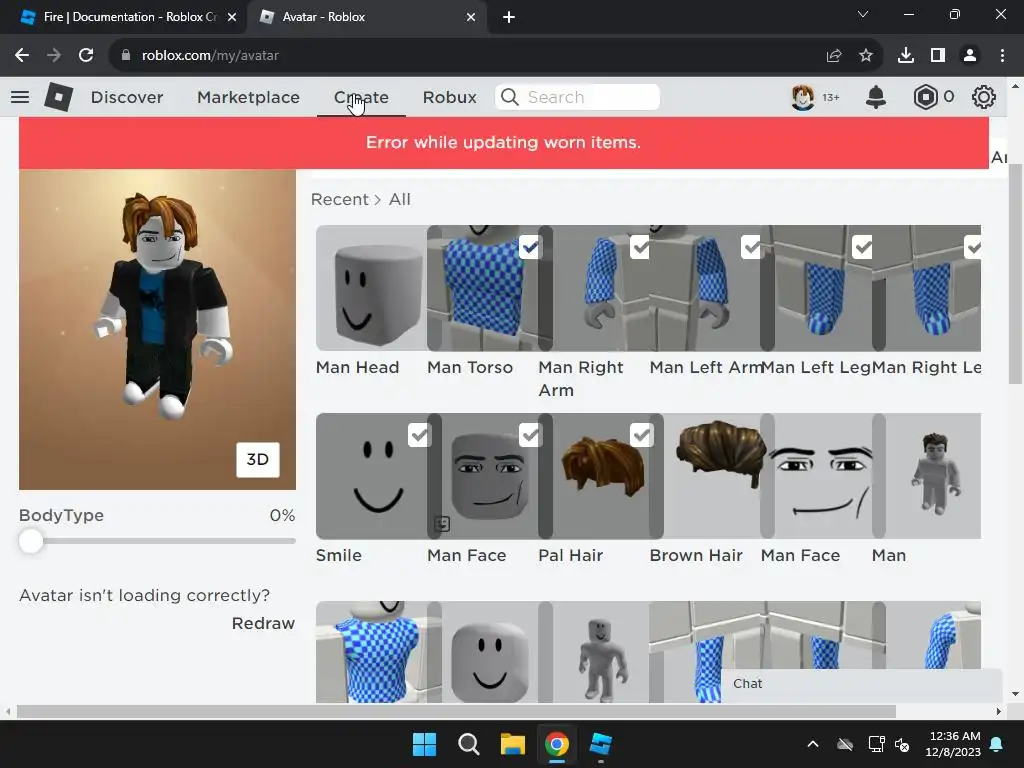Open the Chat panel
The height and width of the screenshot is (768, 1024).
(x=861, y=684)
